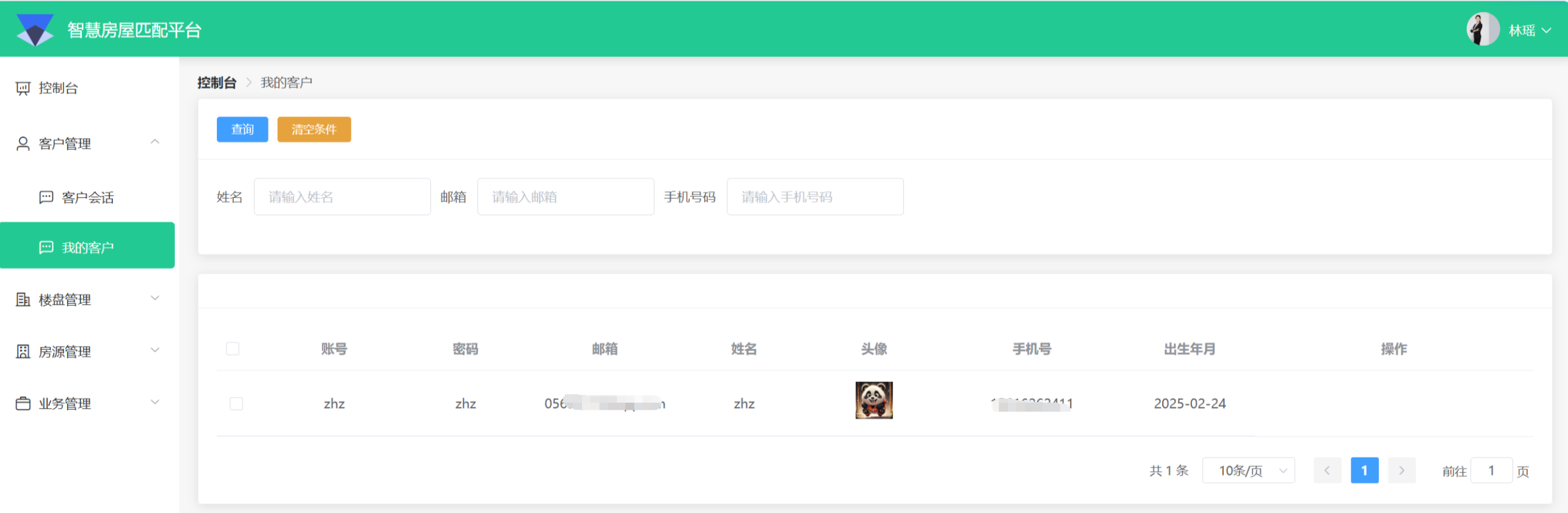
Task: Click the 姓名 column header
Action: coord(744,349)
